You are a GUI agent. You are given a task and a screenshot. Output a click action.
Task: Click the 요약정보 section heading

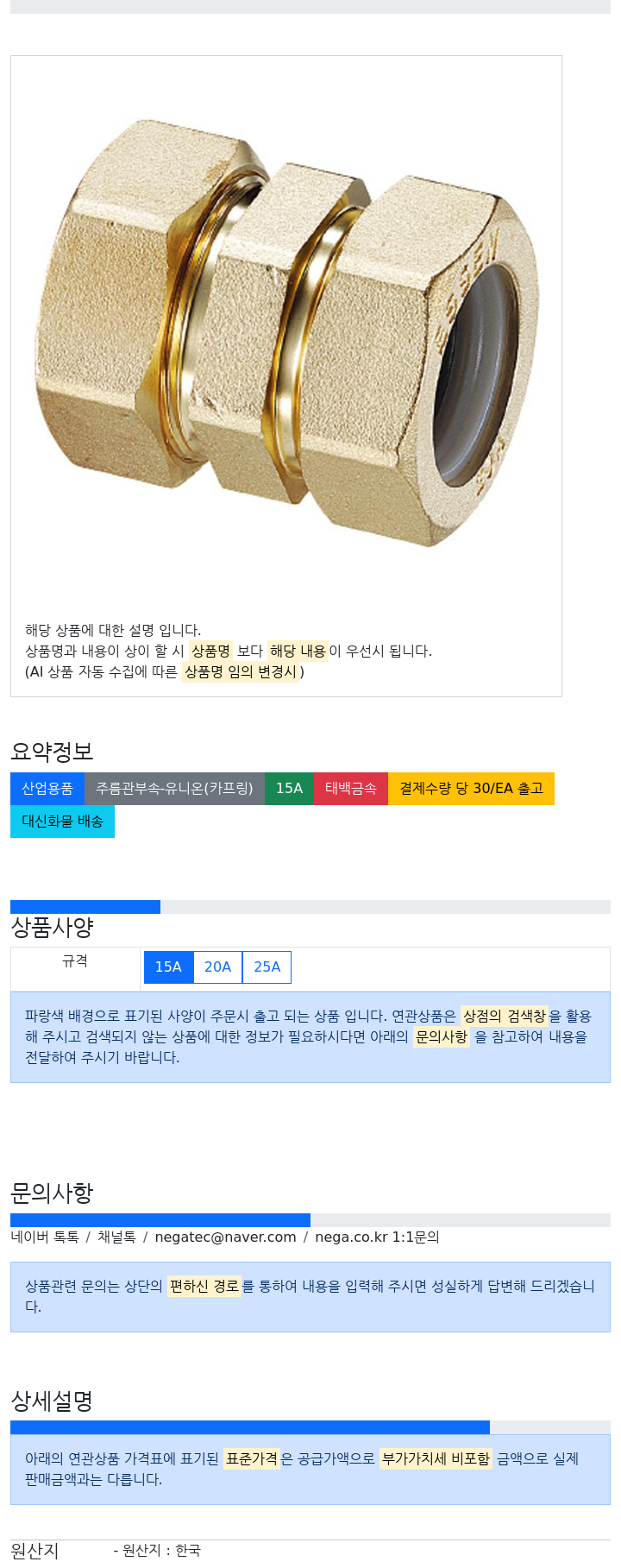pyautogui.click(x=52, y=752)
